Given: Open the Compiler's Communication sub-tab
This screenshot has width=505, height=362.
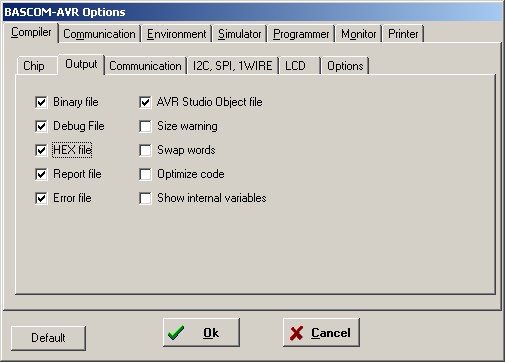Looking at the screenshot, I should [145, 66].
